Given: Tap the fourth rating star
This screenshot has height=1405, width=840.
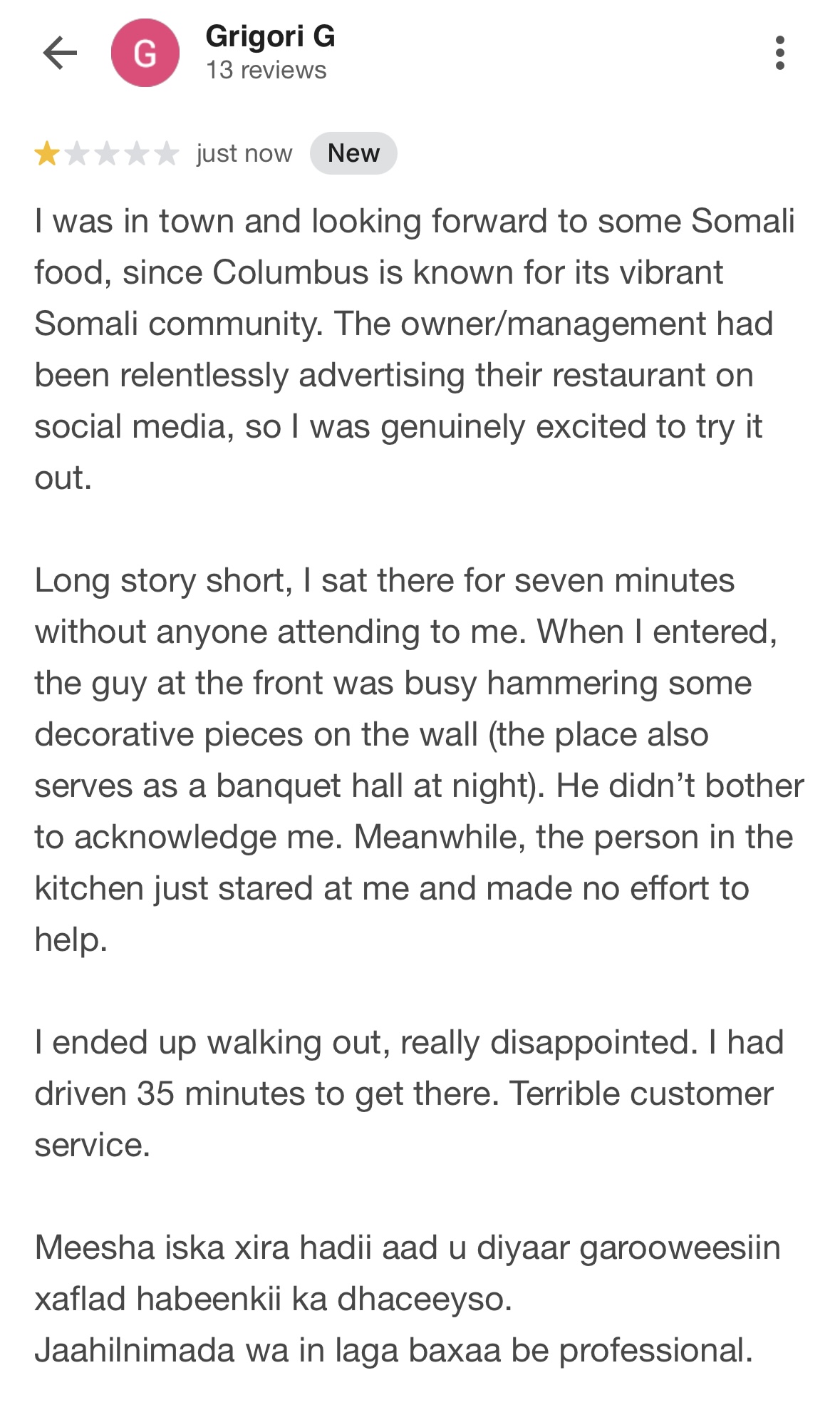Looking at the screenshot, I should tap(137, 153).
